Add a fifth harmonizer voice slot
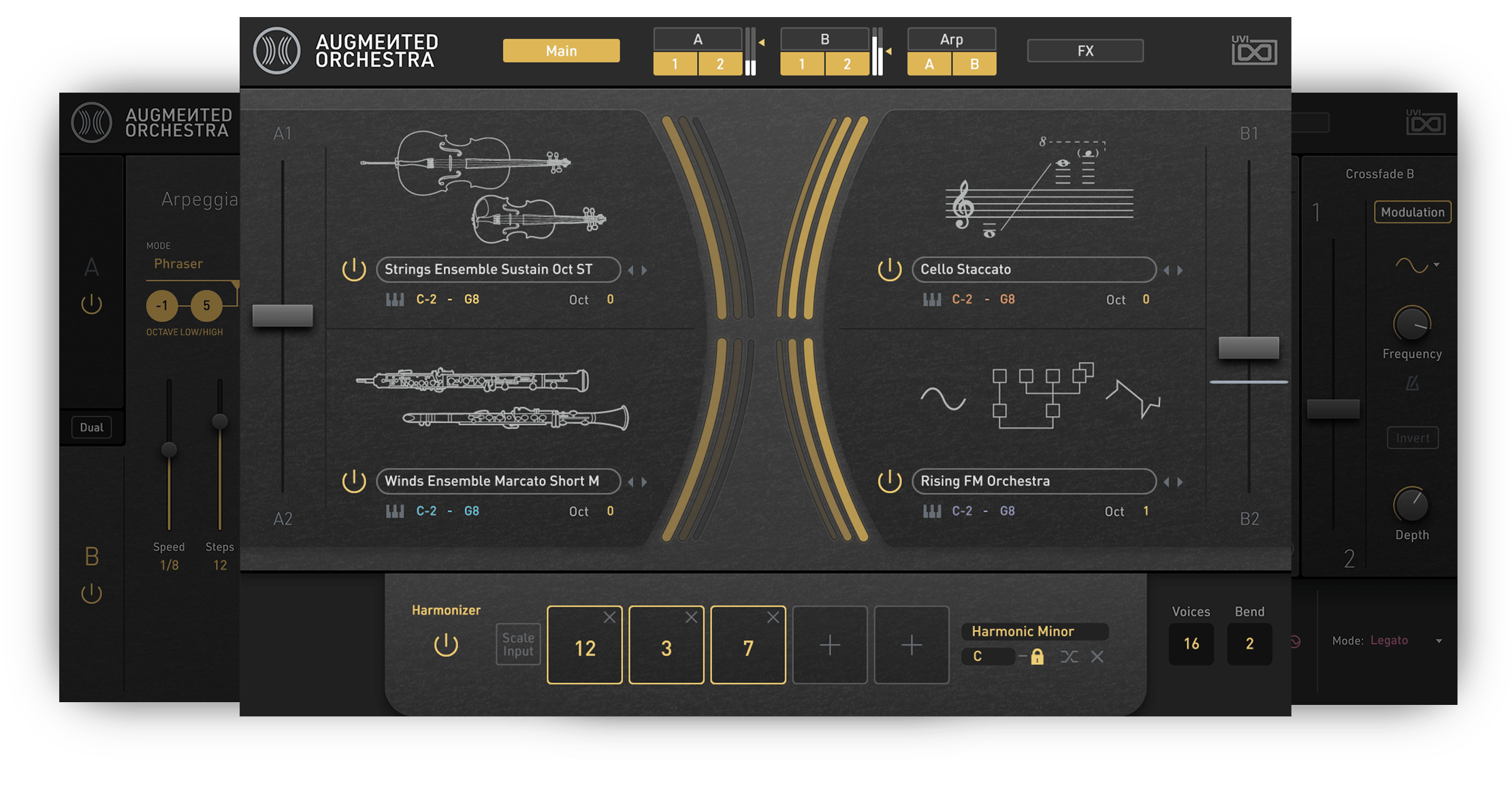Viewport: 1512px width, 790px height. (x=912, y=645)
